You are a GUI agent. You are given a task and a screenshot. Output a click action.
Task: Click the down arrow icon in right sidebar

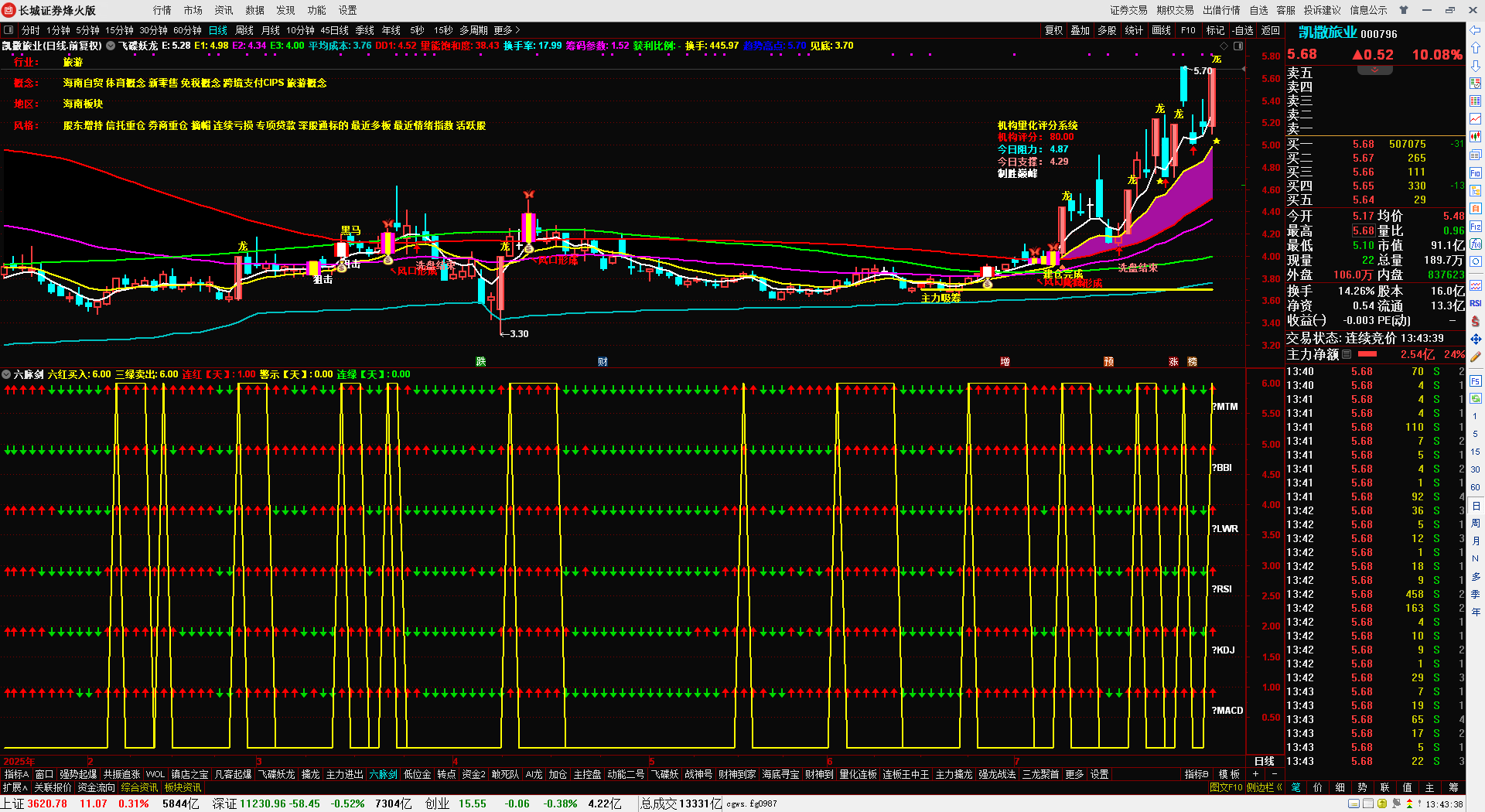(1476, 66)
